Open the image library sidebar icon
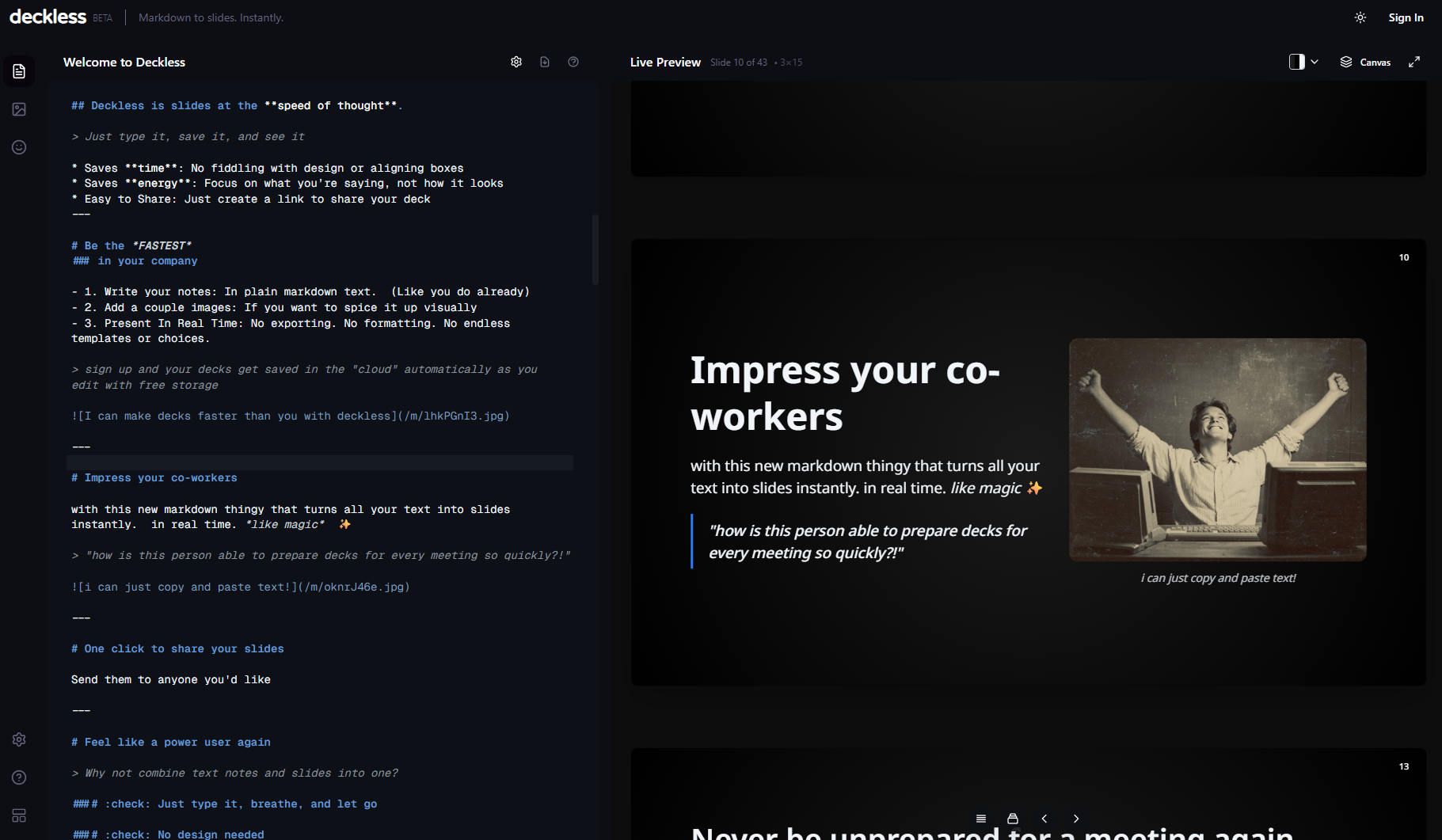The height and width of the screenshot is (840, 1442). click(x=19, y=109)
